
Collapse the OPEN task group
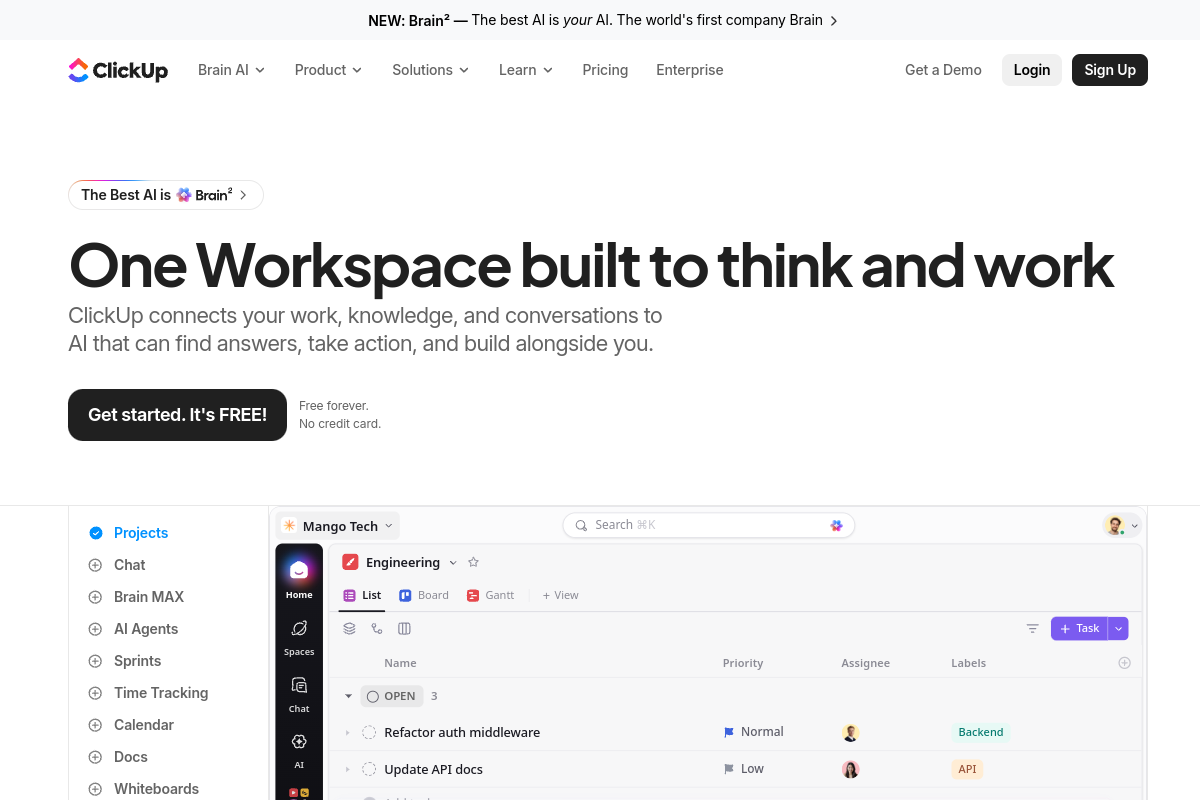pyautogui.click(x=348, y=696)
